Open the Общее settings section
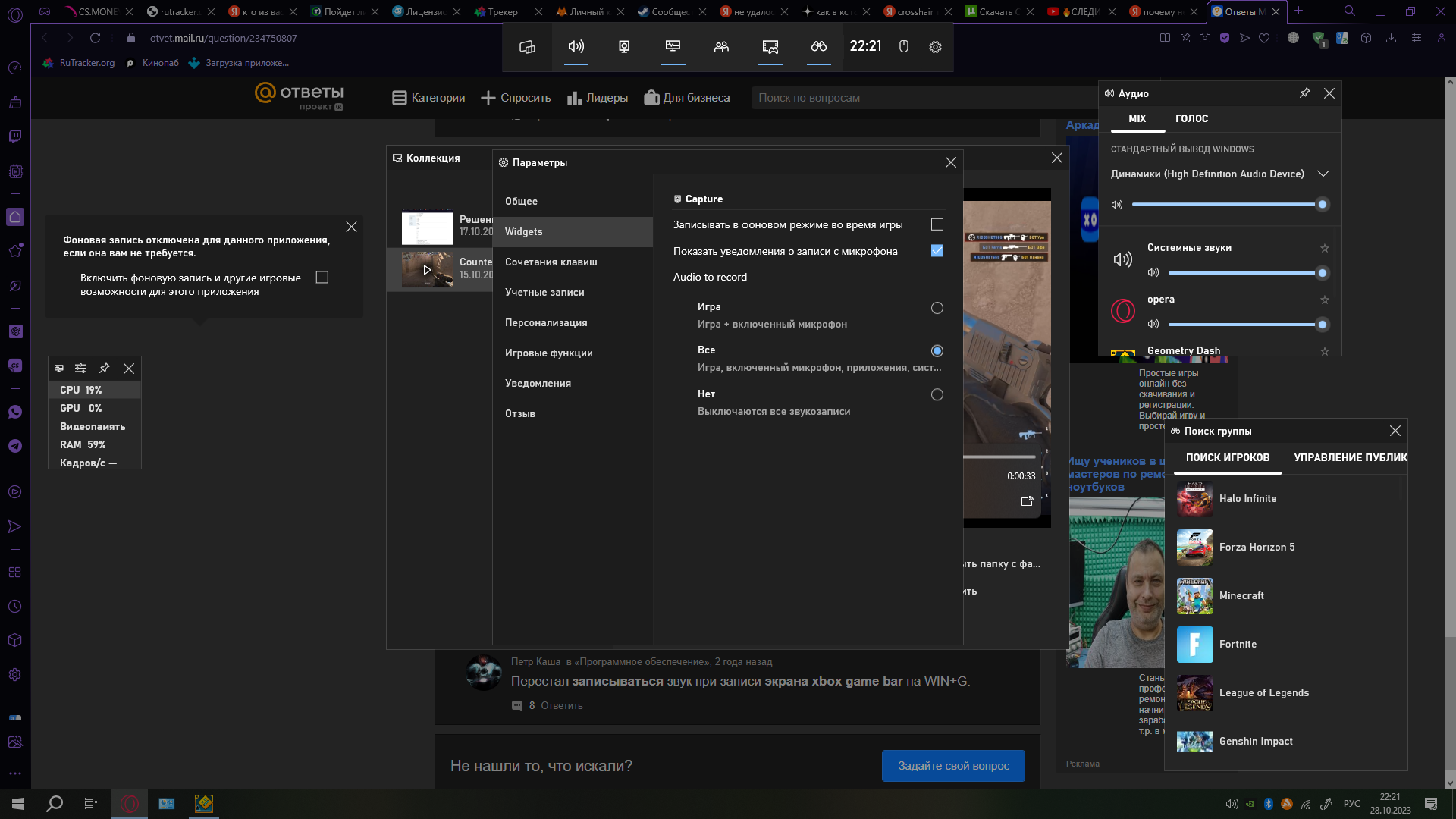This screenshot has height=819, width=1456. click(573, 201)
